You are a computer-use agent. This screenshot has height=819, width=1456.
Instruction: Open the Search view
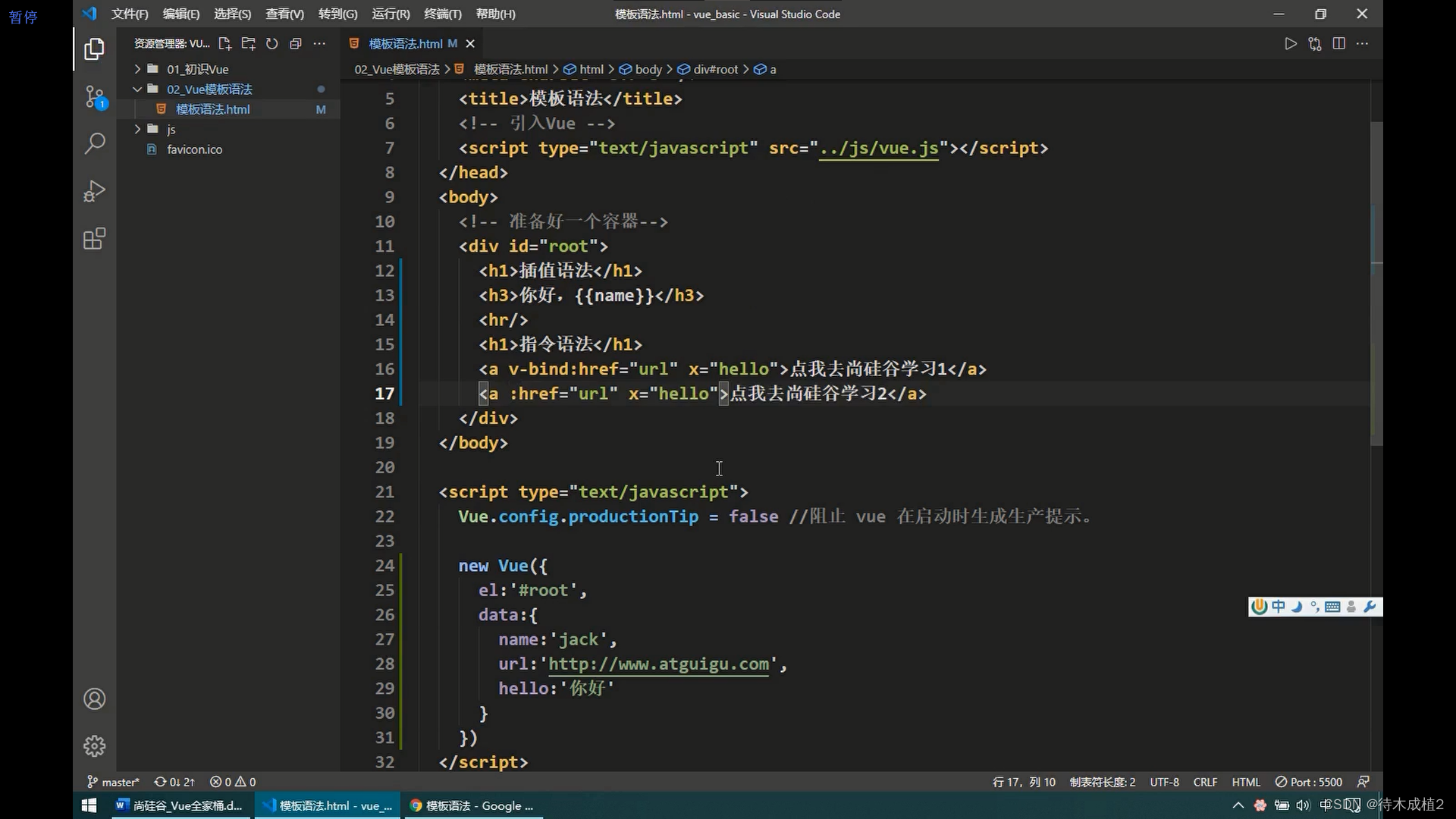point(94,143)
